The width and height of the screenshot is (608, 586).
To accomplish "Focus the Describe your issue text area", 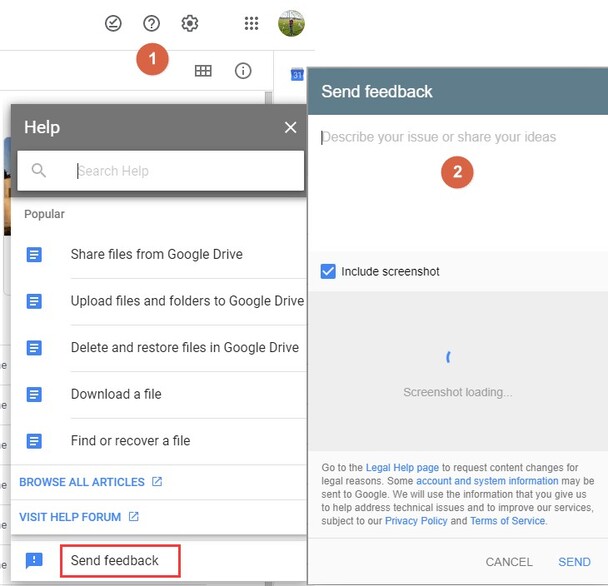I will [458, 182].
